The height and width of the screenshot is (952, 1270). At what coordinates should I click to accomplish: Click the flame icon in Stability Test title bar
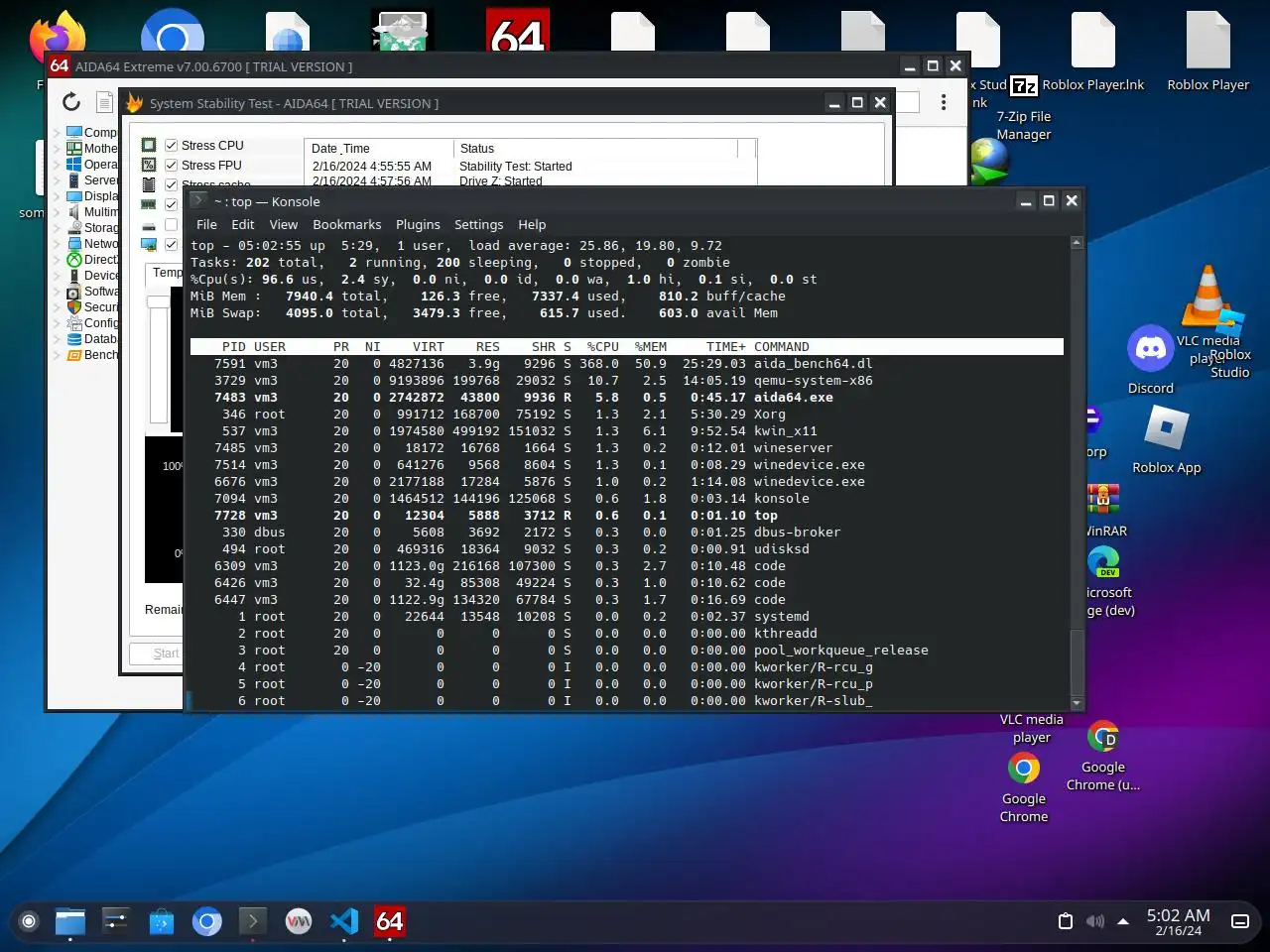pyautogui.click(x=135, y=103)
